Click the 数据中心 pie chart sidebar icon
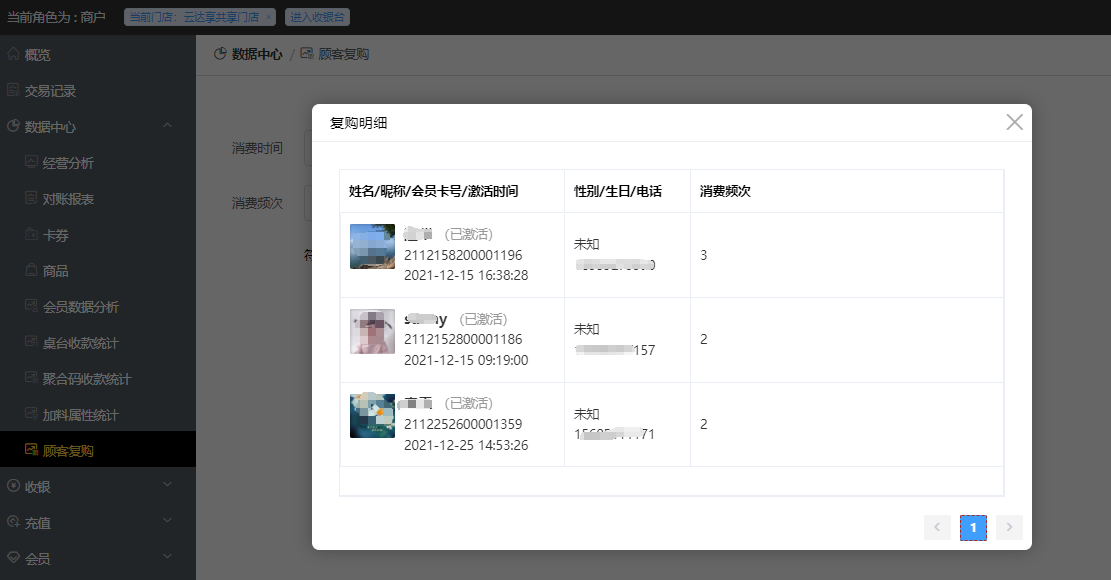 13,126
